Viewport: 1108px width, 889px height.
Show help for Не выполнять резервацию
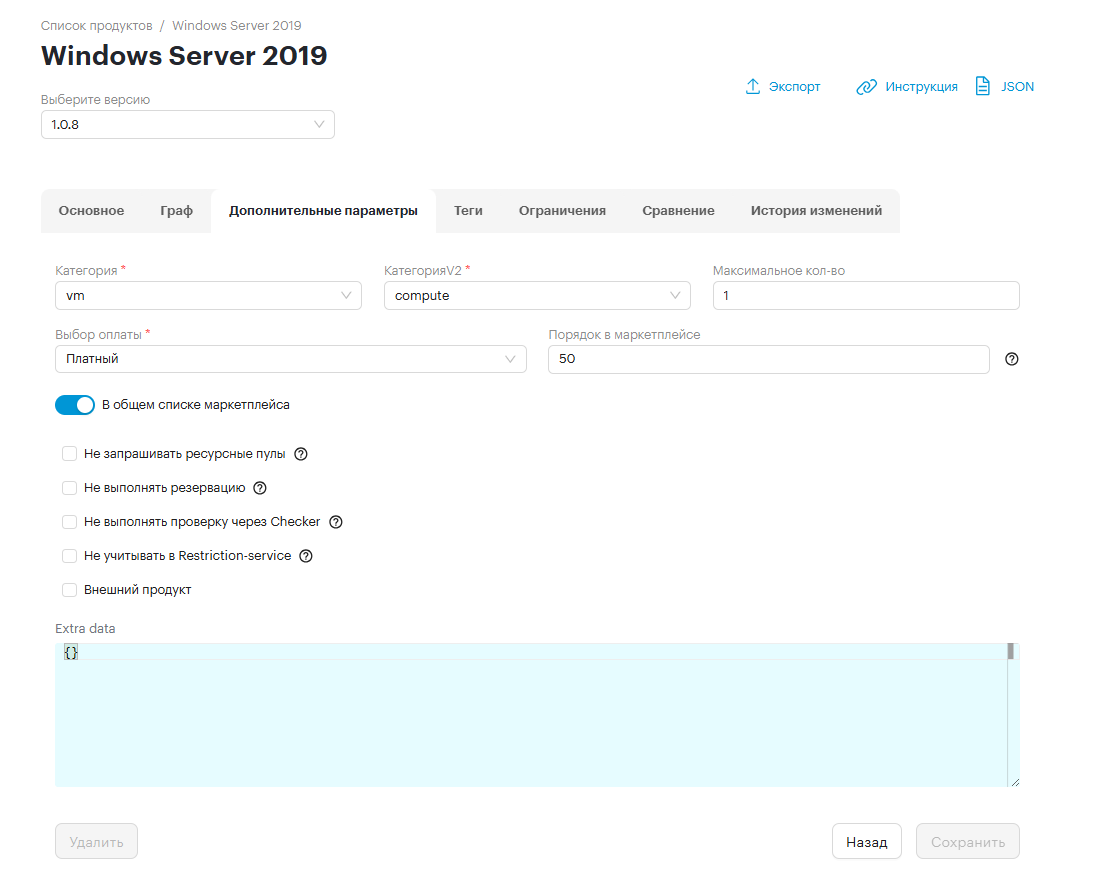260,488
